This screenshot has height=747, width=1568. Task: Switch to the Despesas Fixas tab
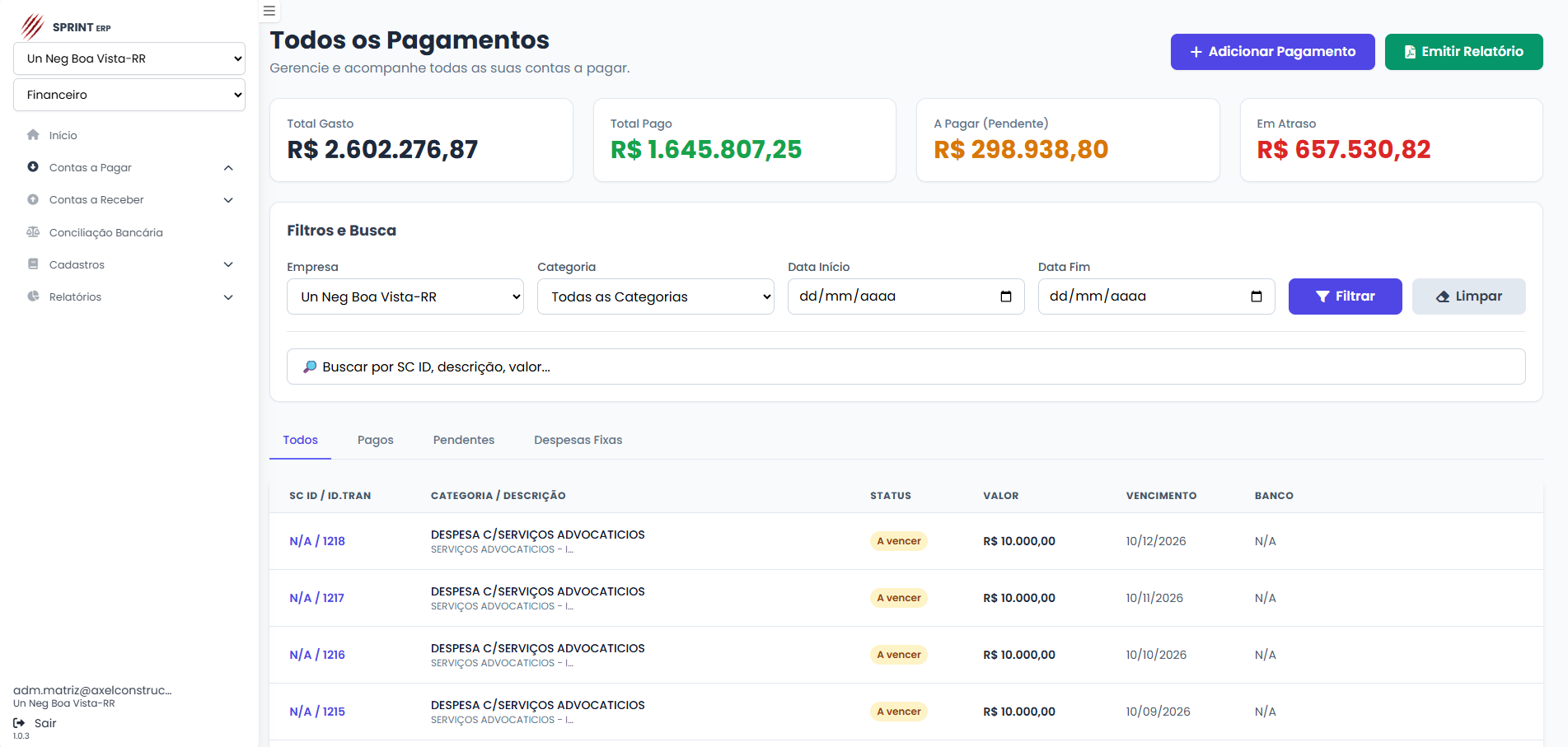tap(578, 440)
